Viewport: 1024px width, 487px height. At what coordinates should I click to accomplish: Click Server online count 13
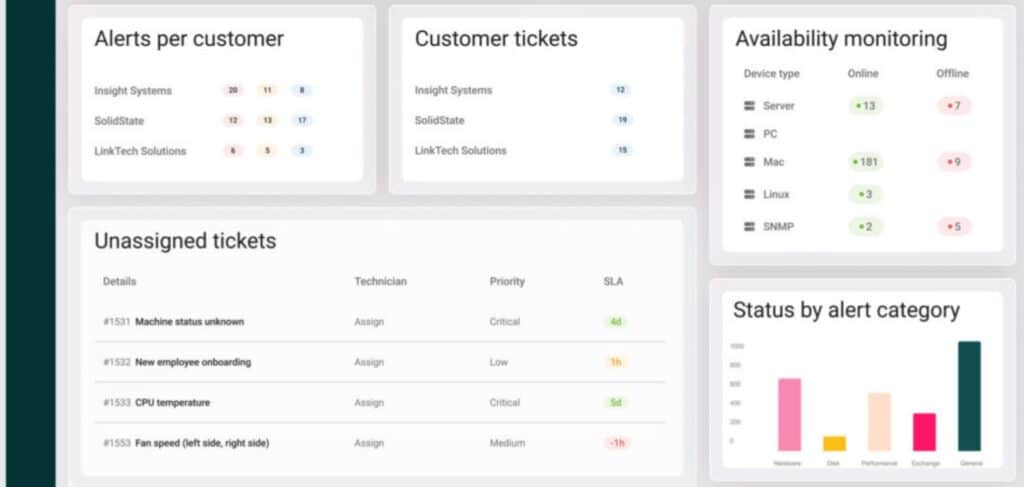point(865,106)
